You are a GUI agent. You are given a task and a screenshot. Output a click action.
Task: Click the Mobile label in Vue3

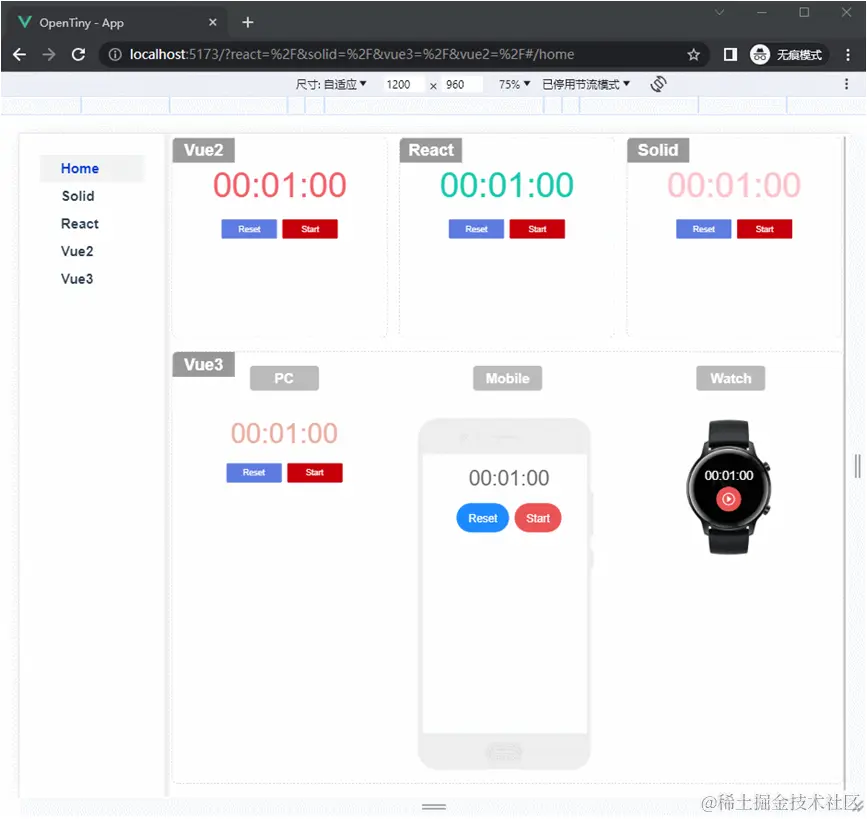click(x=507, y=378)
